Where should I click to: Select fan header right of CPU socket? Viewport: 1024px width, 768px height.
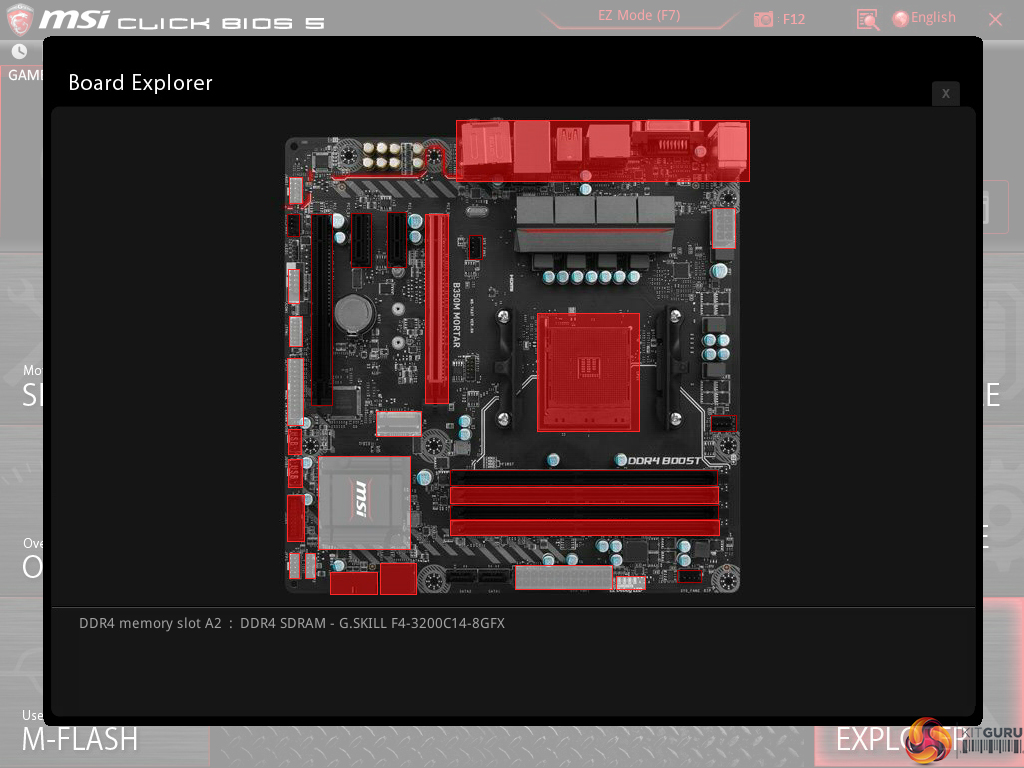723,423
